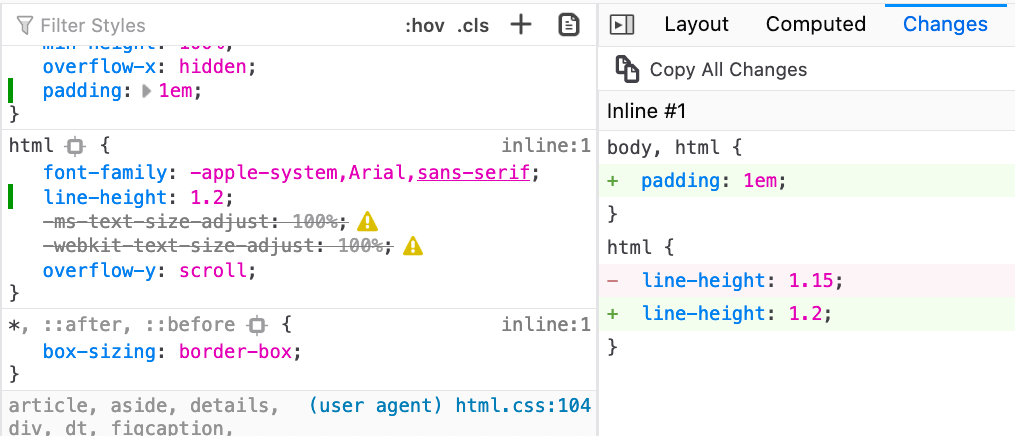Edit the overflow-x hidden value

(x=212, y=67)
